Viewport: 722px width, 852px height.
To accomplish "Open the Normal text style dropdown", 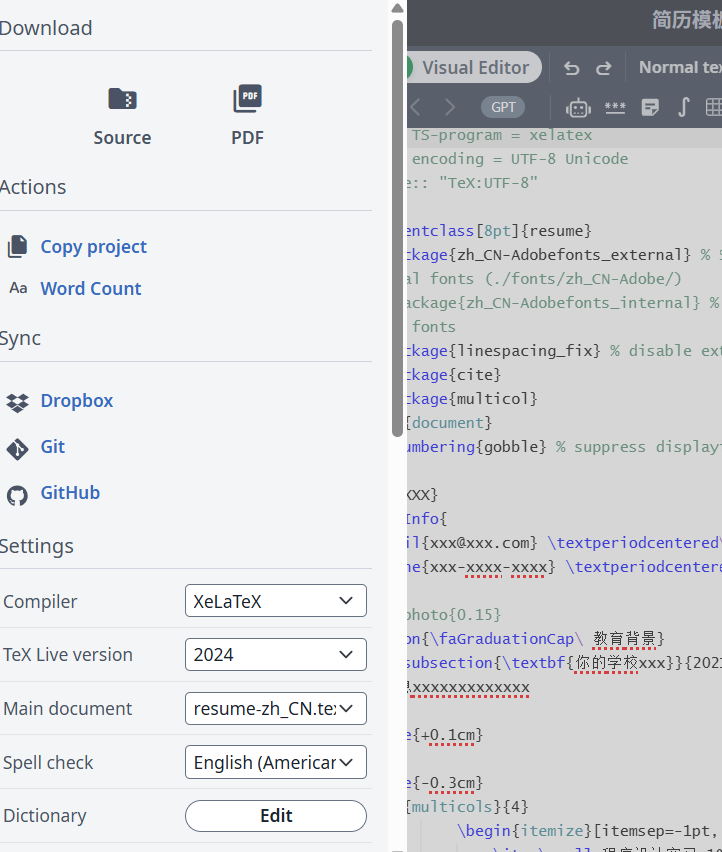I will coord(680,67).
